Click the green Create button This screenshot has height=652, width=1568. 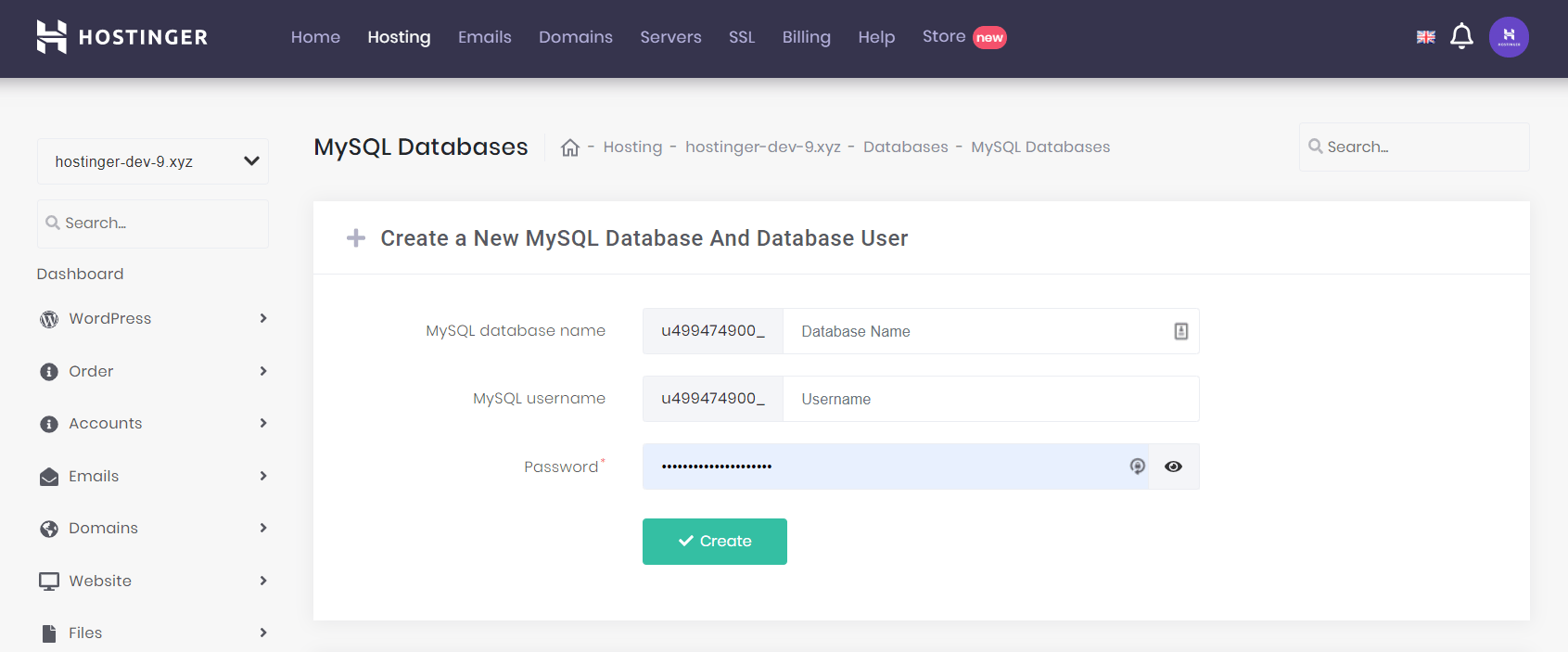pyautogui.click(x=715, y=542)
